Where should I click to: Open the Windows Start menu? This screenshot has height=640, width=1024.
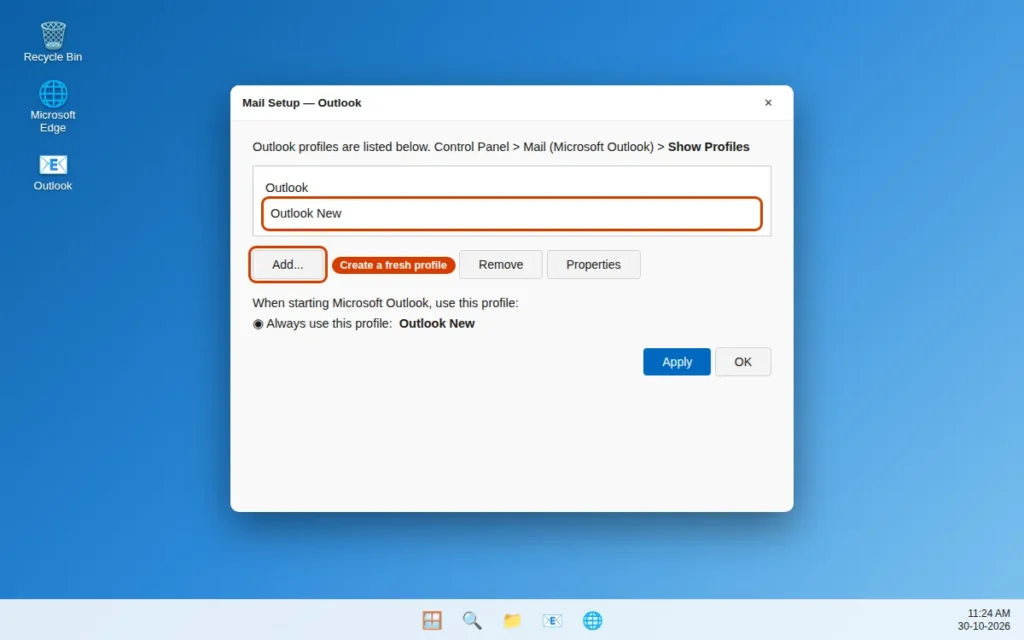click(432, 620)
